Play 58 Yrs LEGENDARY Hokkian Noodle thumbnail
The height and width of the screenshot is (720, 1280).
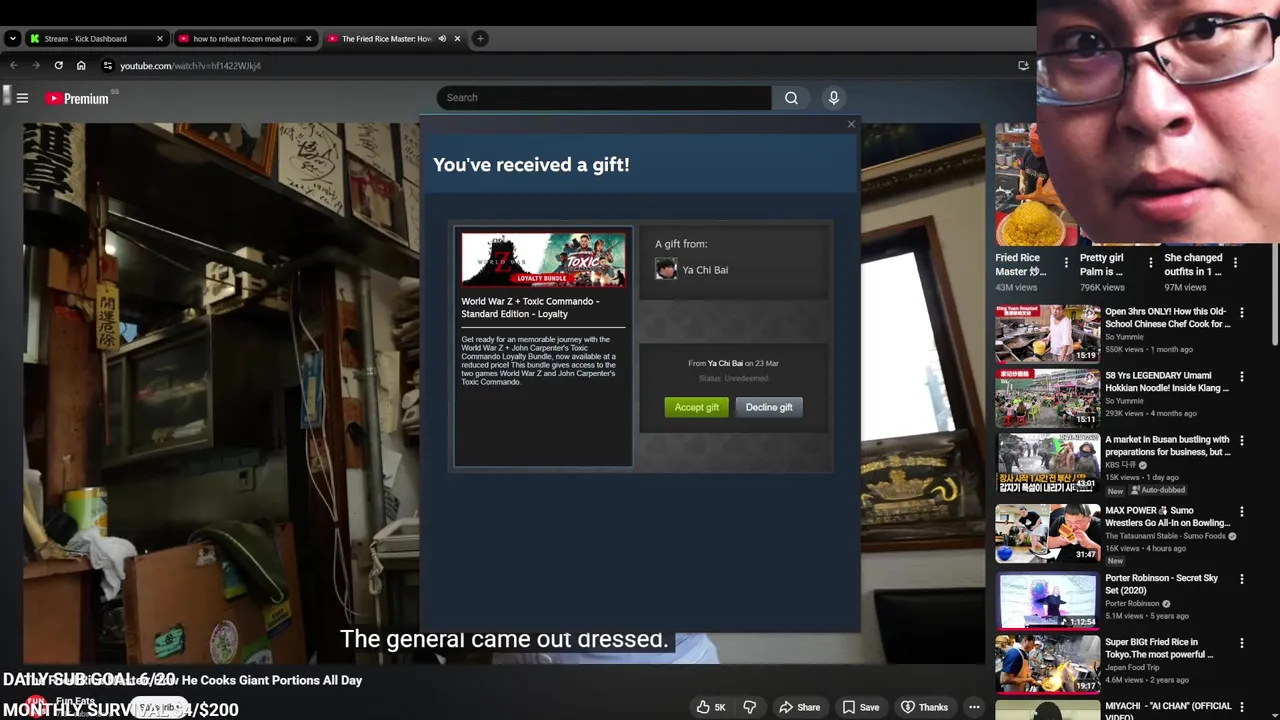pos(1047,397)
